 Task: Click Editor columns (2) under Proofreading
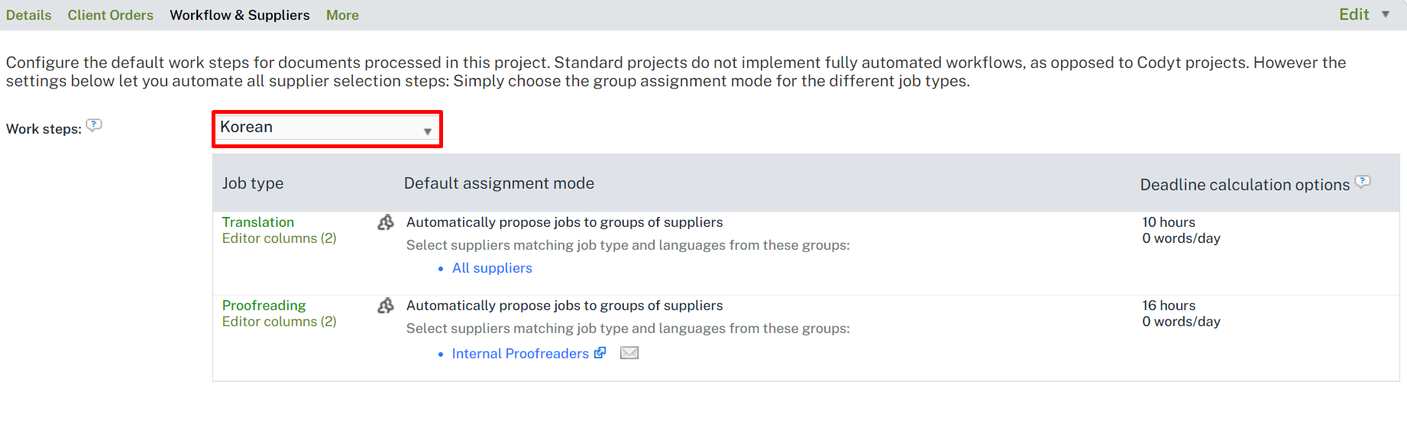[x=279, y=321]
